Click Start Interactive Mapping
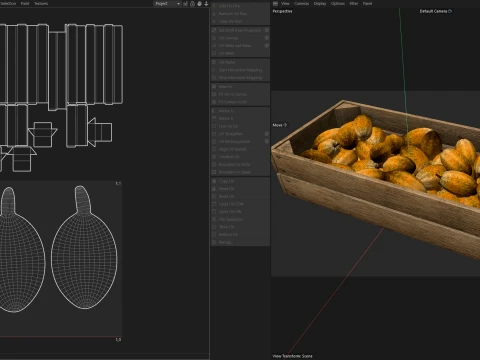 click(240, 70)
